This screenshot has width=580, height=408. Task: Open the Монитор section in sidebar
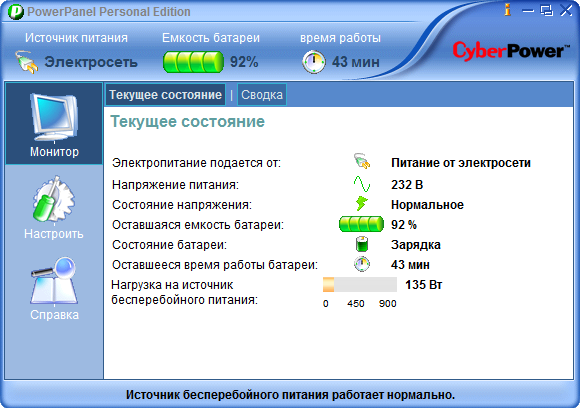54,124
